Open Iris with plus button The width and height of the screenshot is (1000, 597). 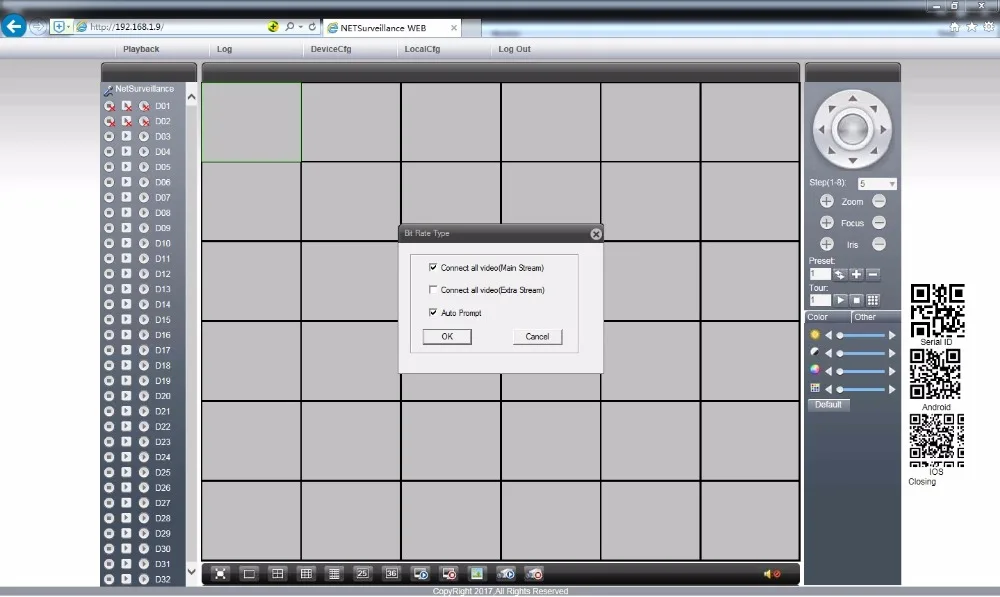[827, 244]
